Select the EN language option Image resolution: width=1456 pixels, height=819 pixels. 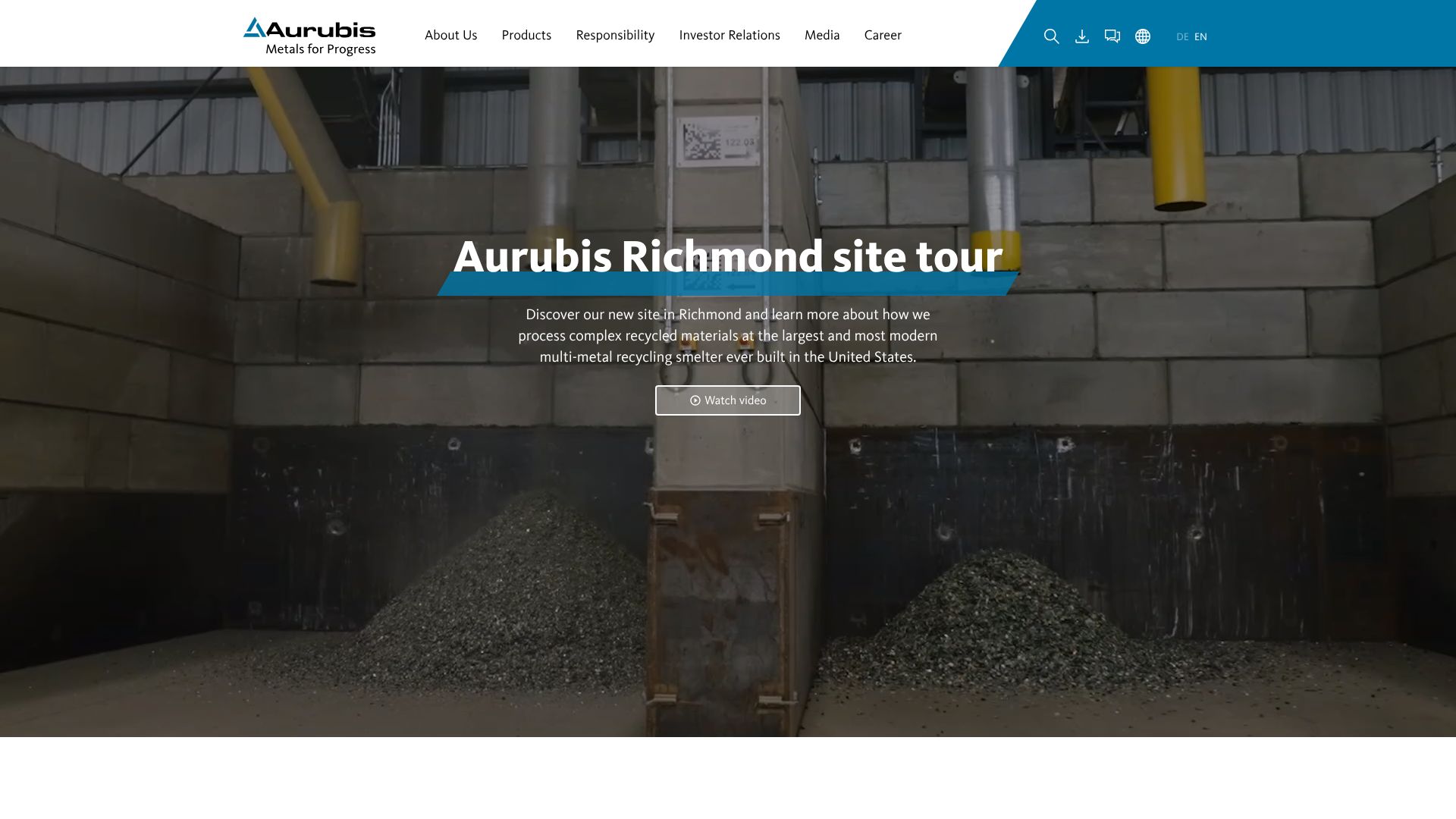[x=1200, y=36]
